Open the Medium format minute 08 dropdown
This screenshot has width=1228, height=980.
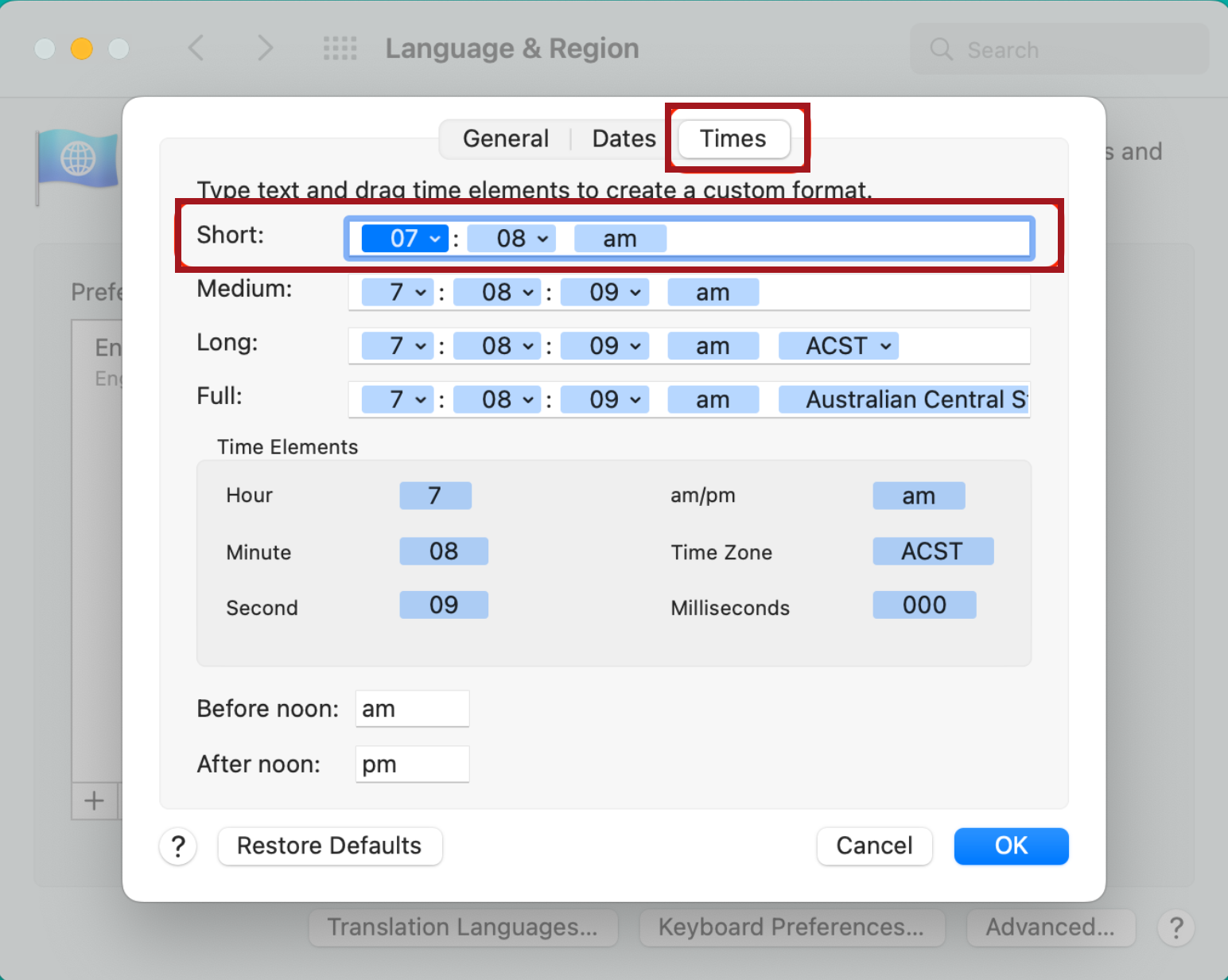[x=497, y=292]
